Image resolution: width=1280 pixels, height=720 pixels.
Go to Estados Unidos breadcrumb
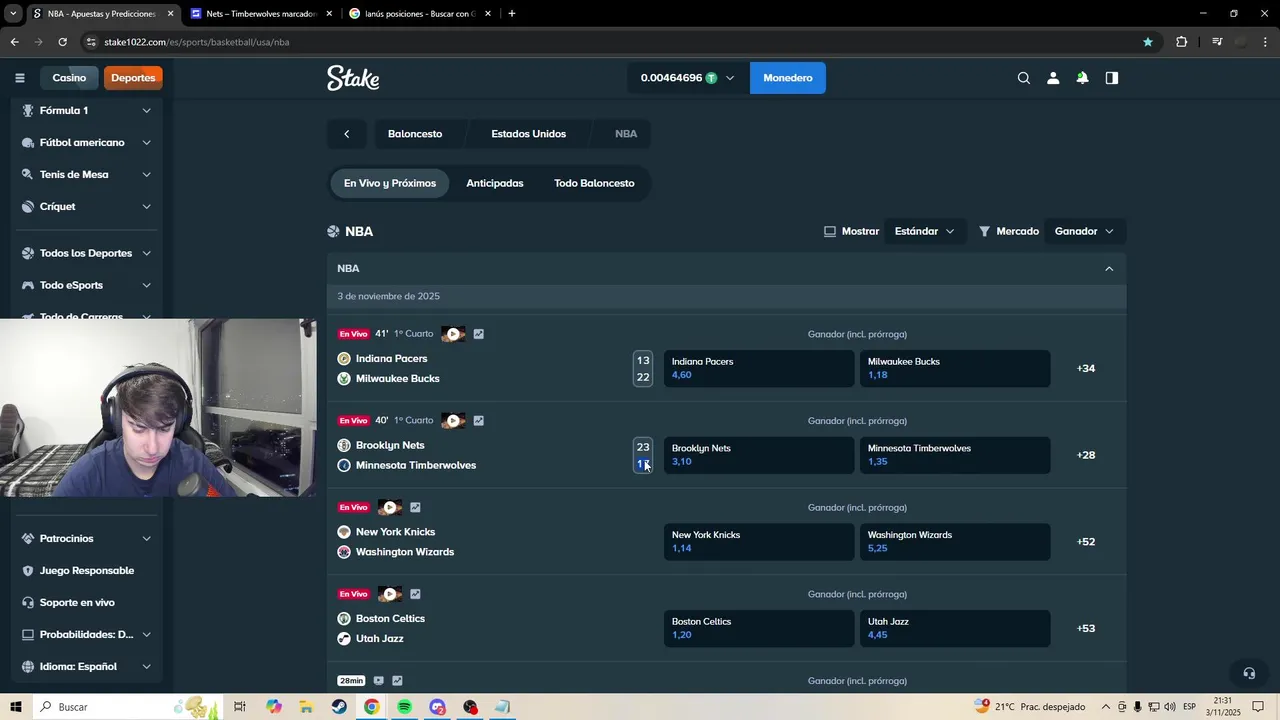coord(528,134)
